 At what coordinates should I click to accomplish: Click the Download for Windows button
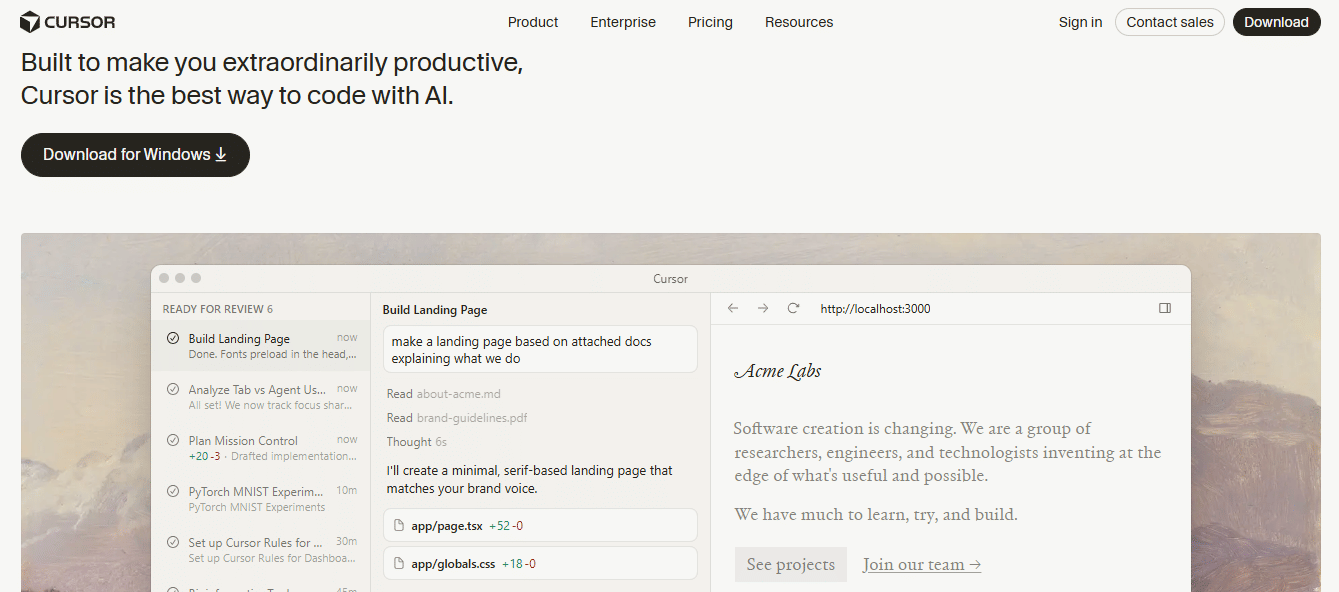tap(135, 155)
